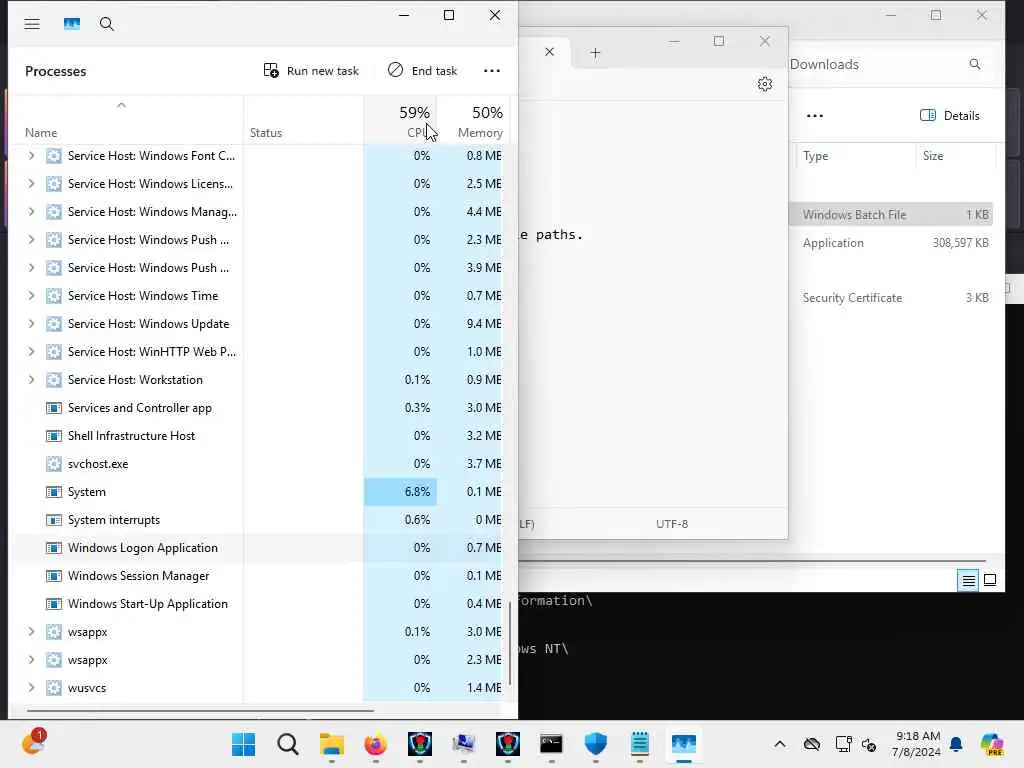Viewport: 1024px width, 768px height.
Task: Sort processes by Name column
Action: 41,133
